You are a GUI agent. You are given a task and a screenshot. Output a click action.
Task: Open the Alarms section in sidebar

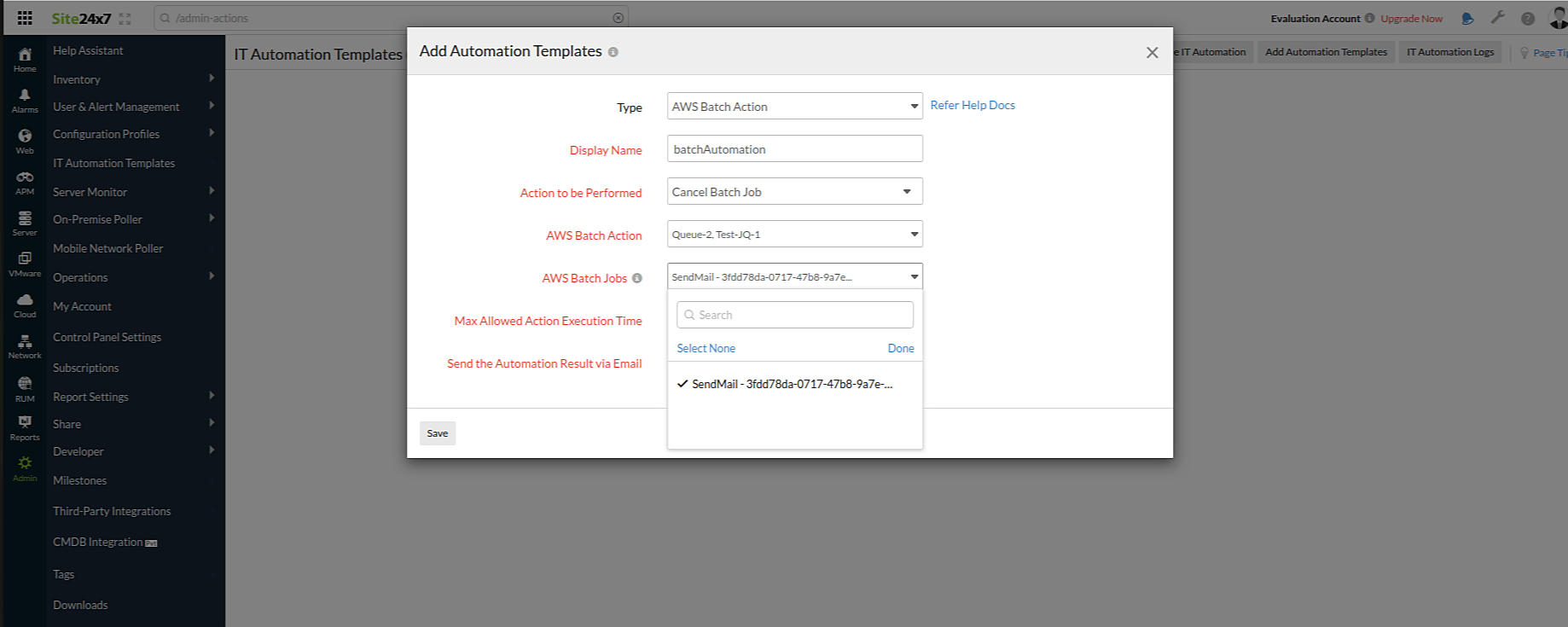[x=25, y=100]
